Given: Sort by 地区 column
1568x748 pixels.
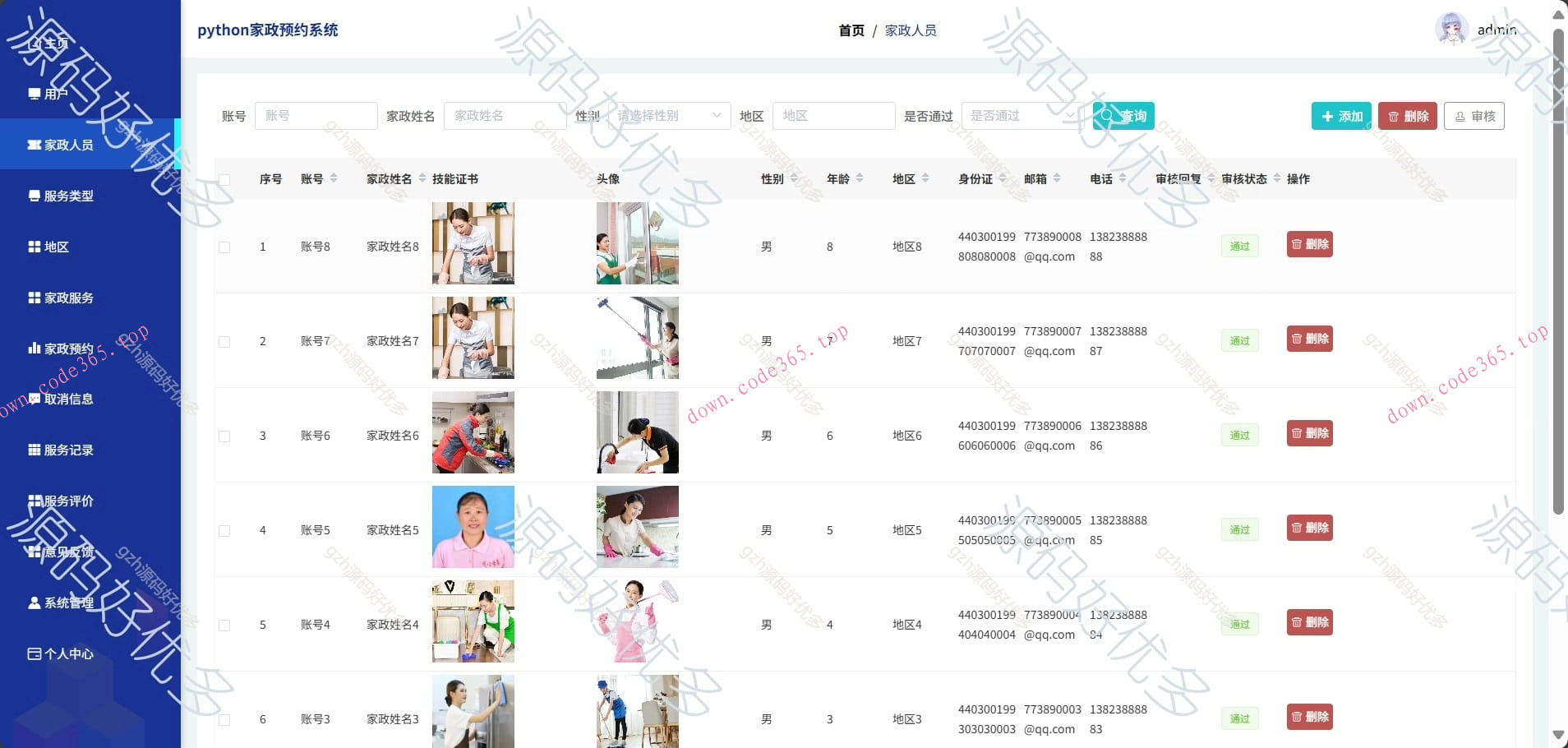Looking at the screenshot, I should 925,178.
